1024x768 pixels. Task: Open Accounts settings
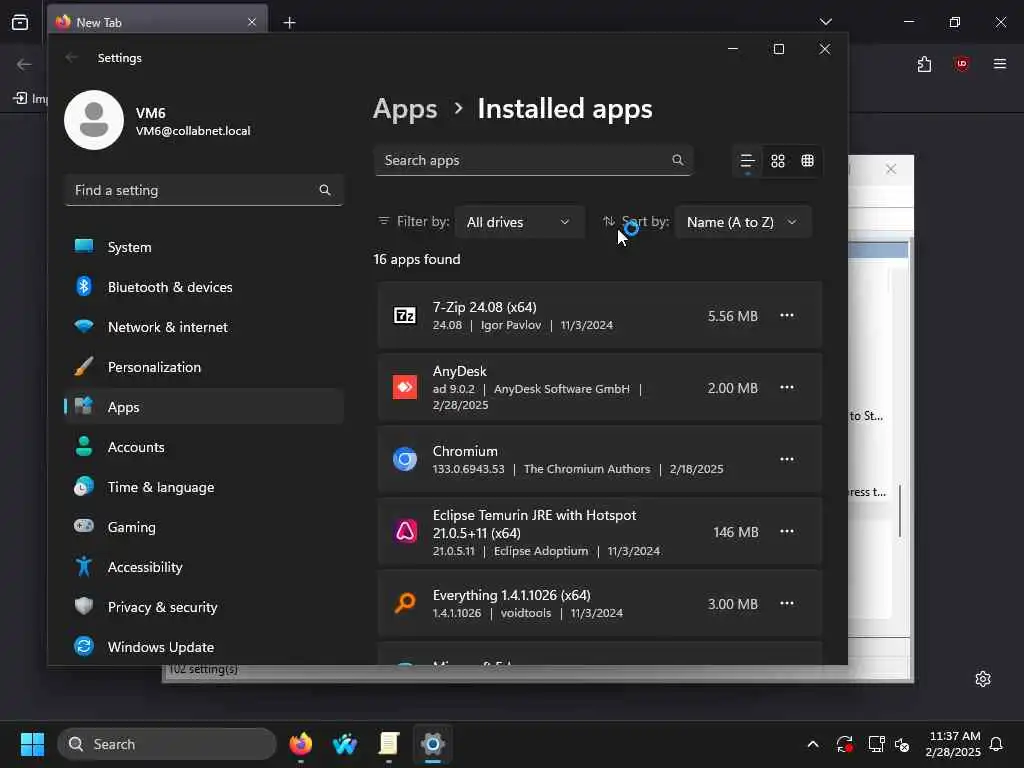point(204,447)
